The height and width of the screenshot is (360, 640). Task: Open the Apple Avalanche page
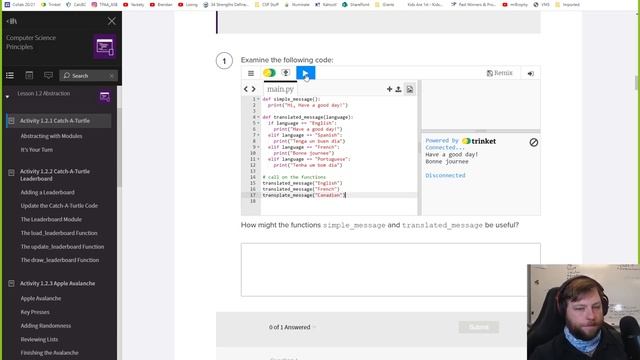(x=41, y=298)
